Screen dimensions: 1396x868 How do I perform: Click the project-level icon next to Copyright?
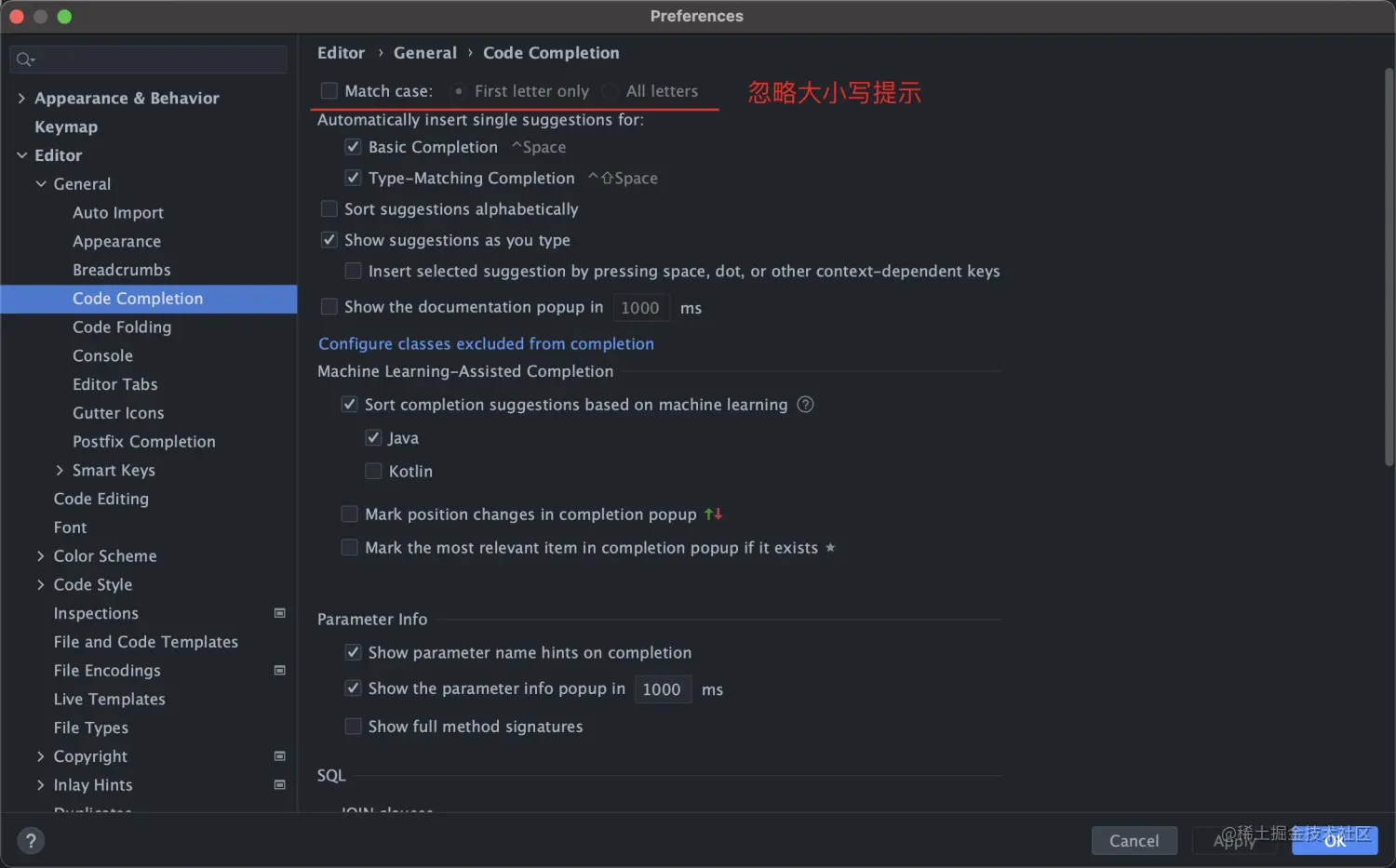click(x=279, y=756)
